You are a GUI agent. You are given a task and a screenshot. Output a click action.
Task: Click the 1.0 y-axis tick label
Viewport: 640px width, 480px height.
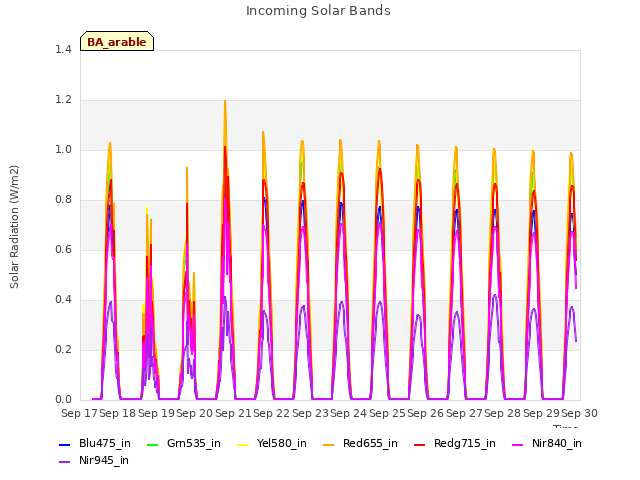(x=63, y=150)
